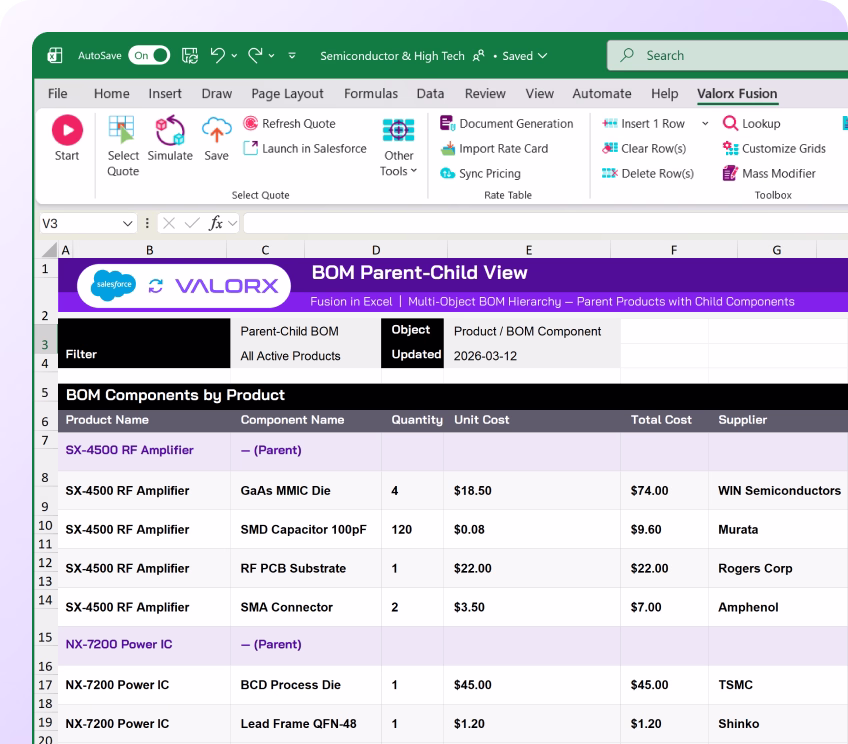Click the Mass Modifier button label
848x744 pixels.
(779, 173)
